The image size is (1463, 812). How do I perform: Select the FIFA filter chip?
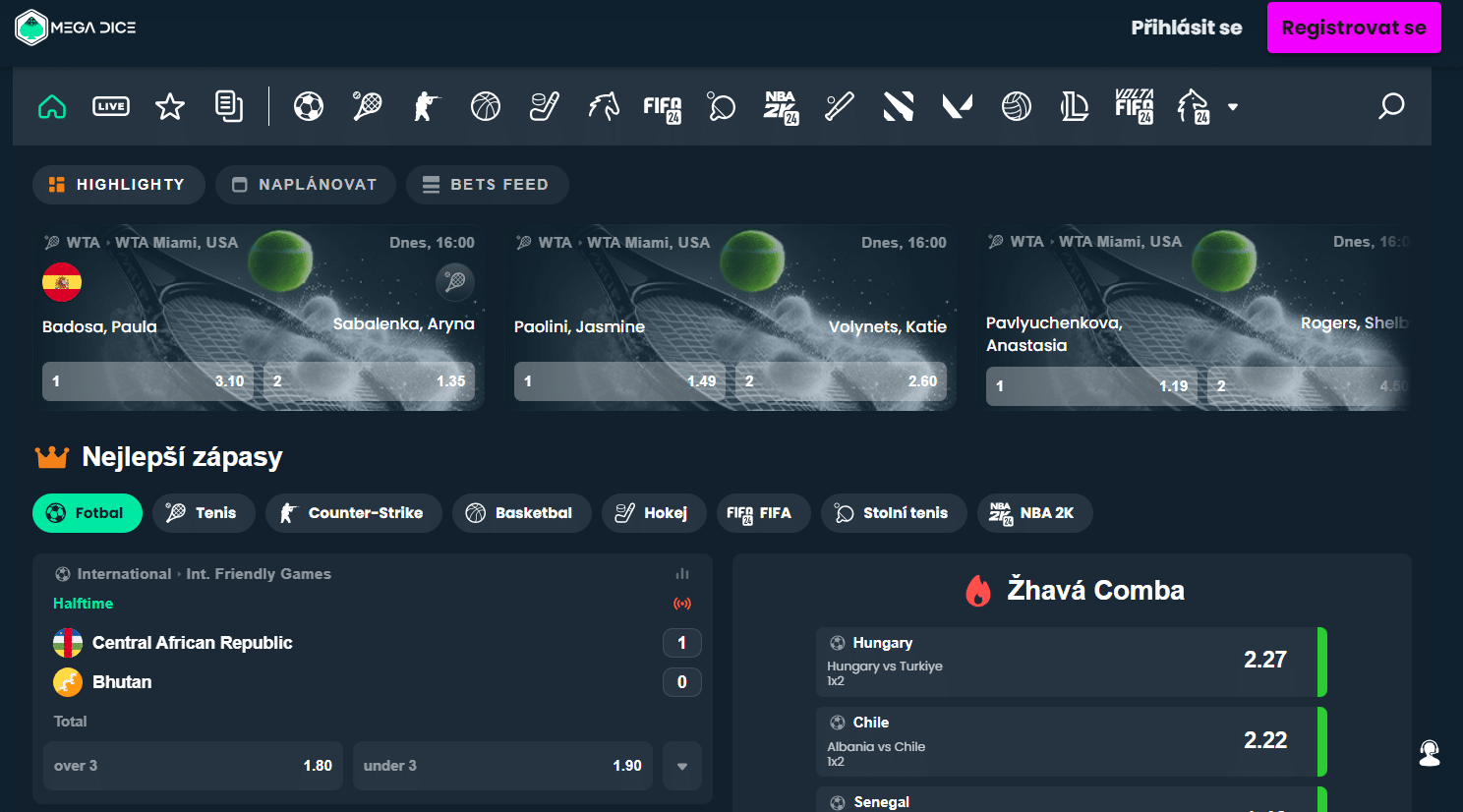[764, 513]
